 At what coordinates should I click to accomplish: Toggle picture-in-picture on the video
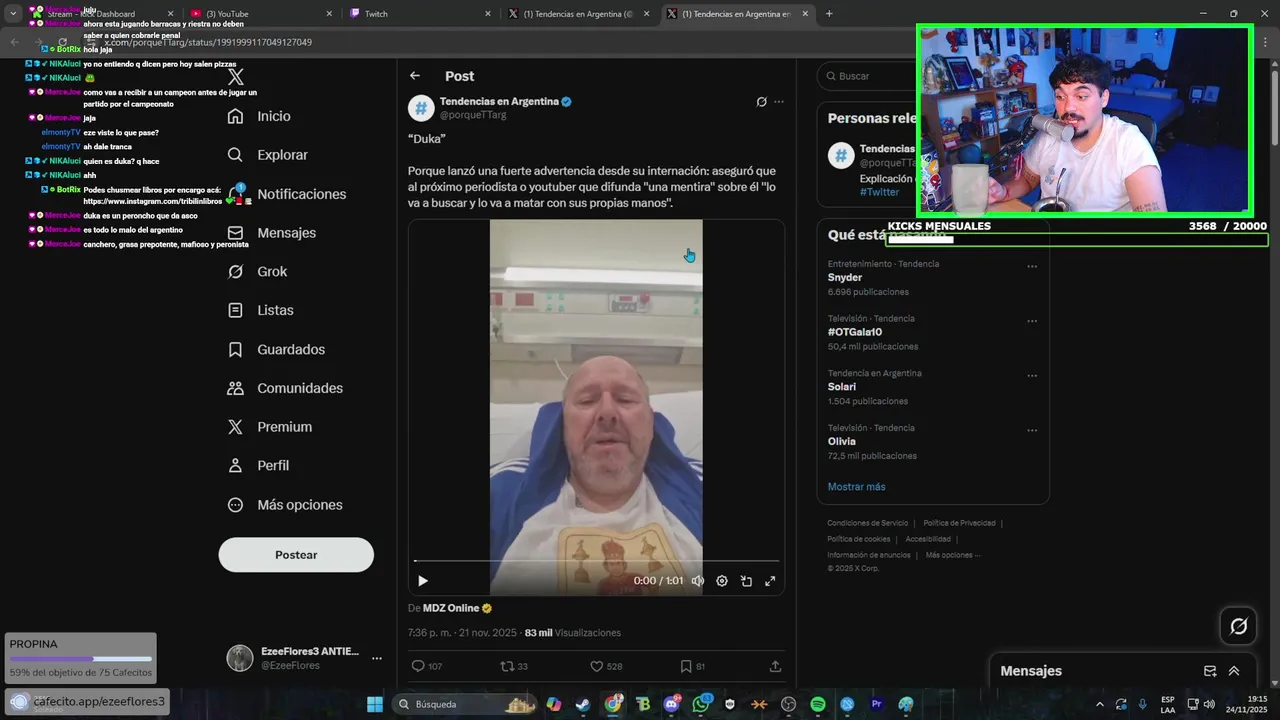[746, 581]
